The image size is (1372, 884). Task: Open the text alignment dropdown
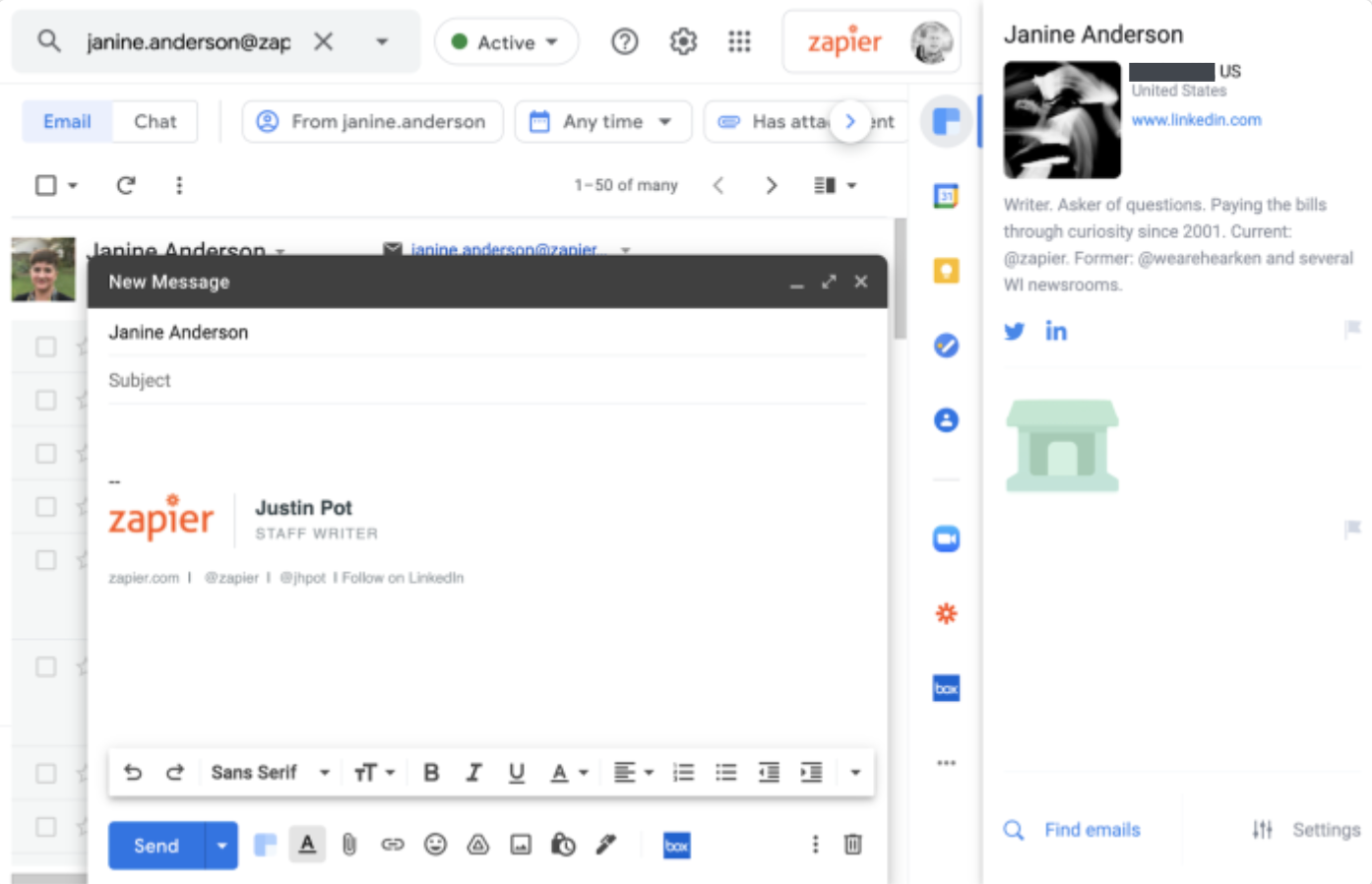click(x=634, y=773)
